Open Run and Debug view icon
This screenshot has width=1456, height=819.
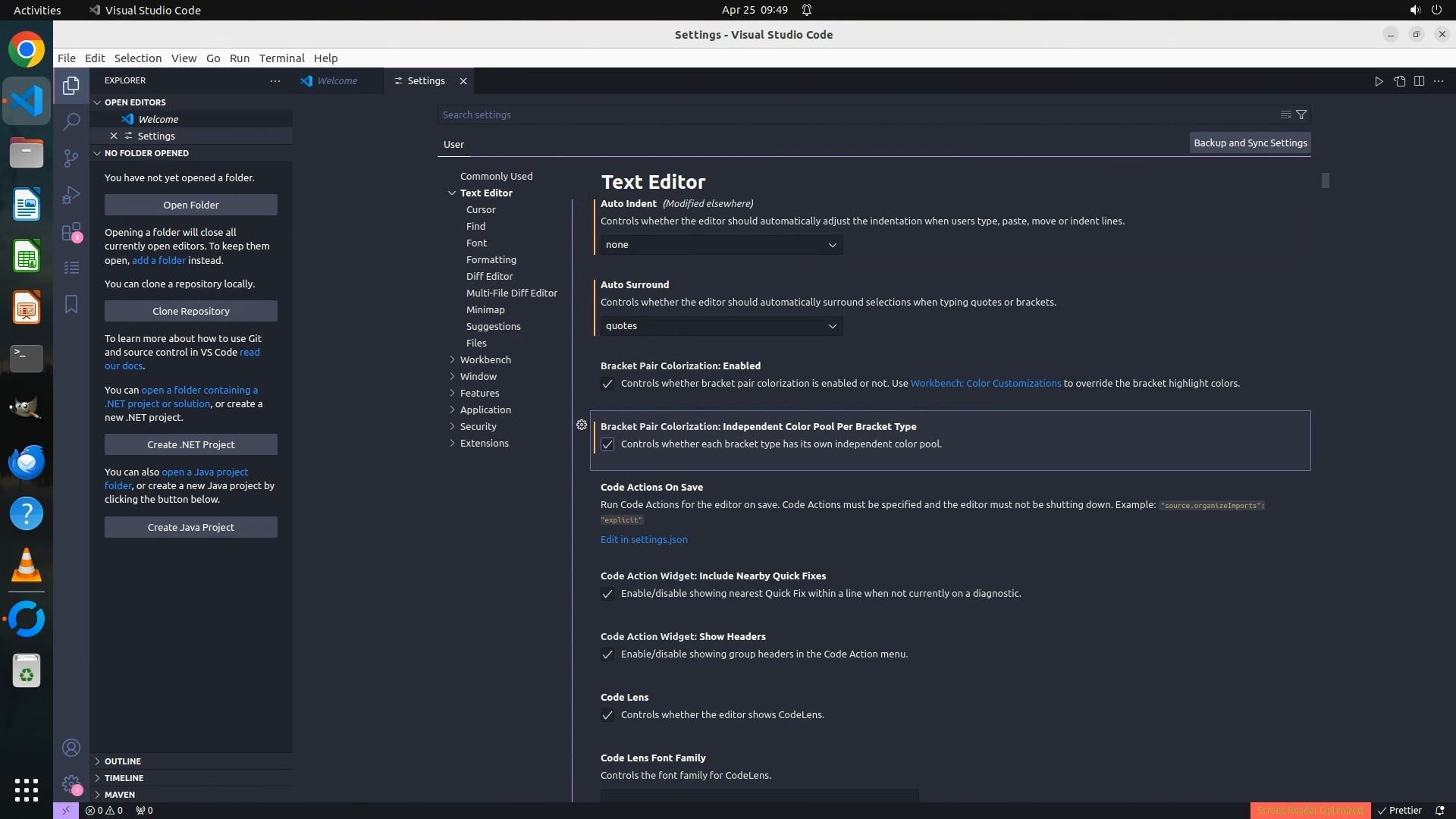click(x=71, y=195)
